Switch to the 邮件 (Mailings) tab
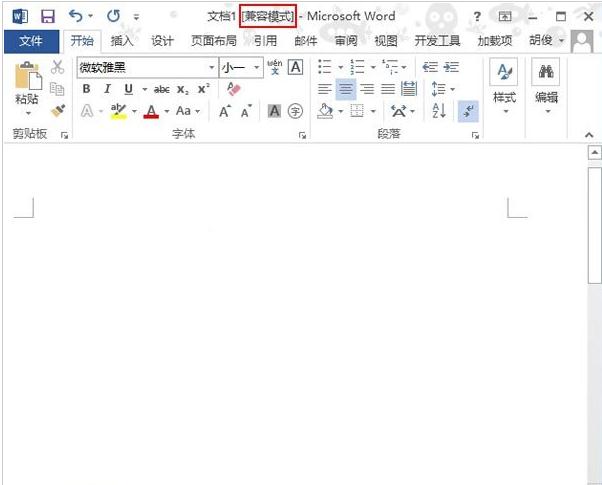 point(306,41)
